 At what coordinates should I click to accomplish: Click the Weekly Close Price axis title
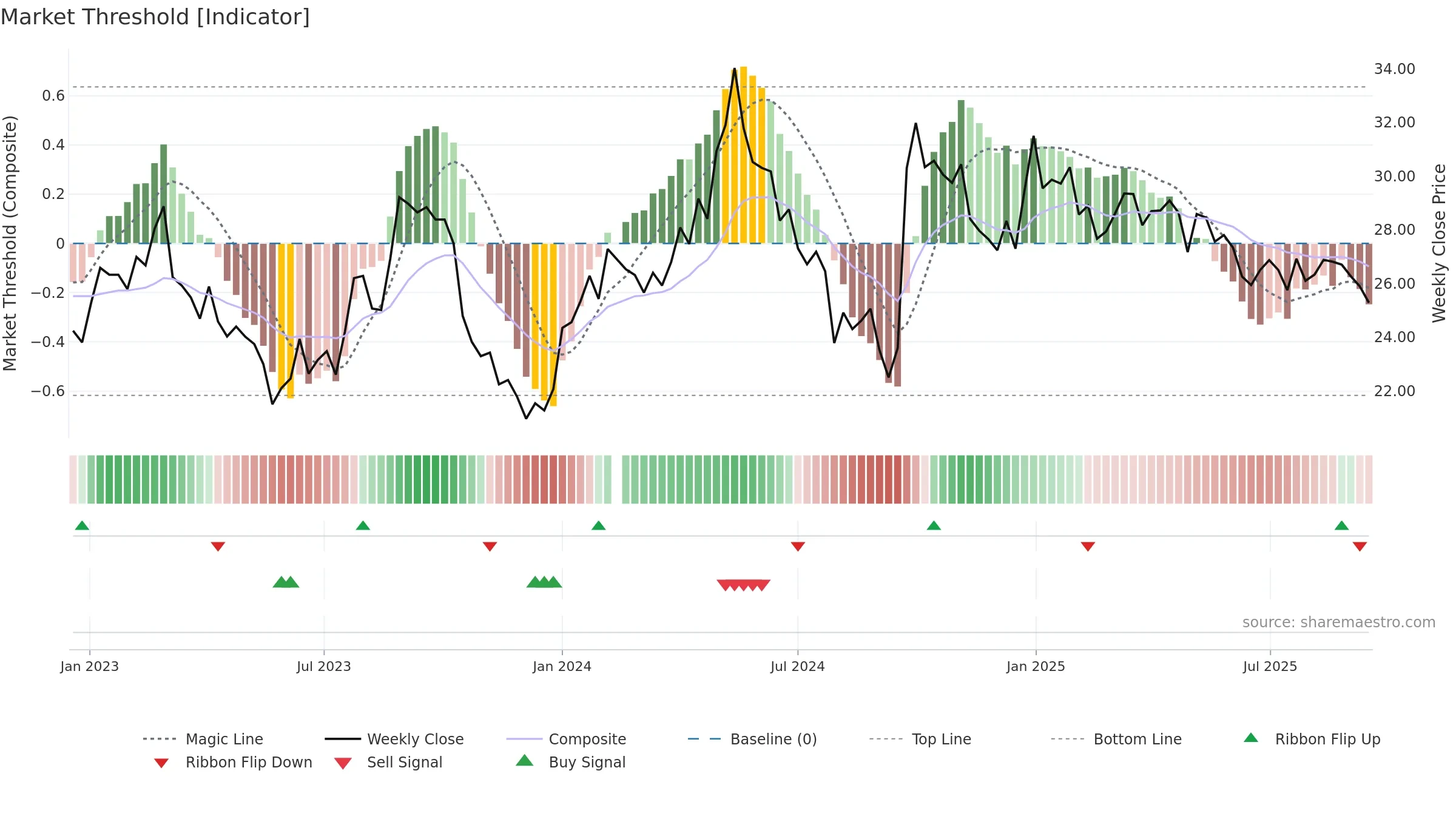[1439, 243]
